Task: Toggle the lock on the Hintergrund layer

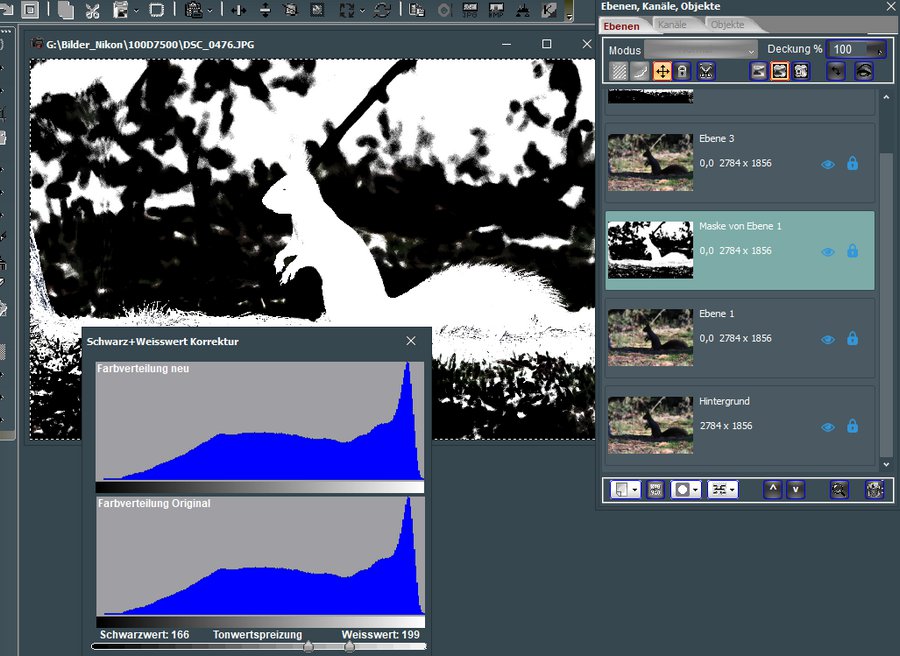Action: (852, 427)
